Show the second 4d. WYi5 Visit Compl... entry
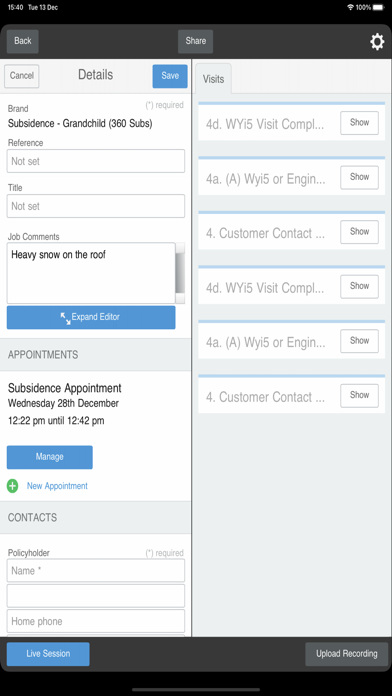 pos(359,287)
